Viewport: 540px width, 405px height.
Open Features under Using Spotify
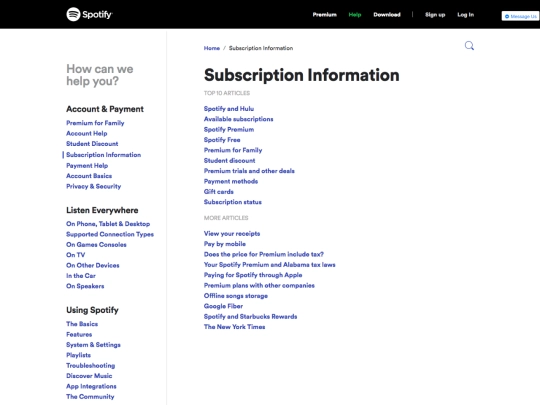tap(79, 334)
